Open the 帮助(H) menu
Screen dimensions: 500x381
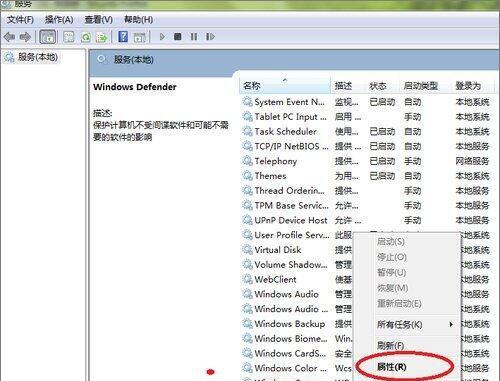[138, 20]
